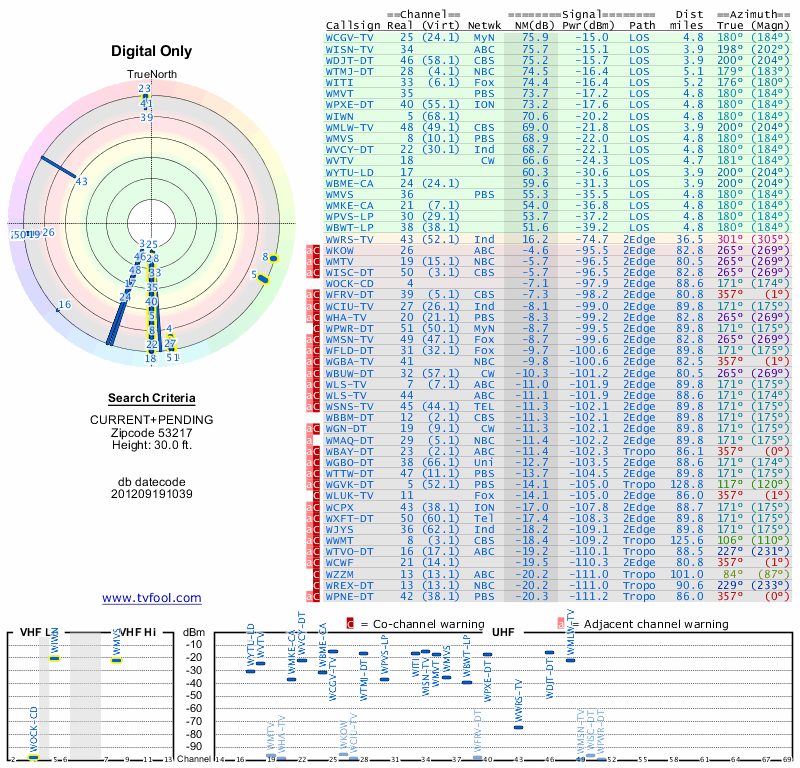This screenshot has height=768, width=800.
Task: Click the co-channel warning icon beside WKOW
Action: click(315, 250)
